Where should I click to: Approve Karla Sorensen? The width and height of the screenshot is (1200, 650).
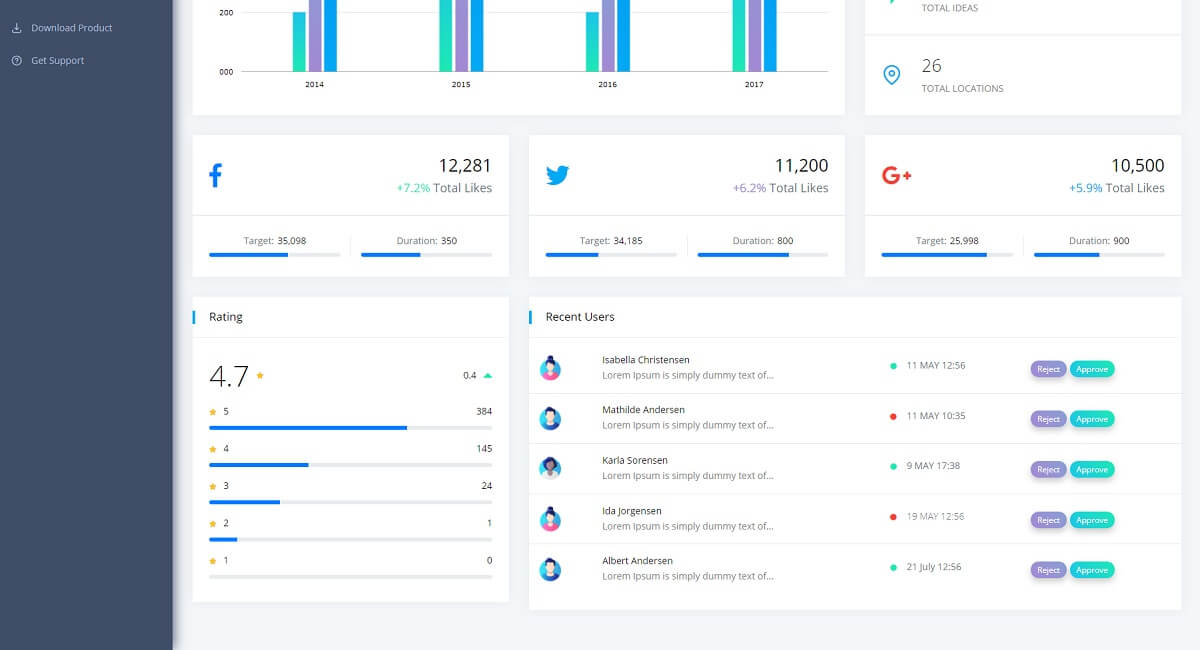click(1092, 469)
